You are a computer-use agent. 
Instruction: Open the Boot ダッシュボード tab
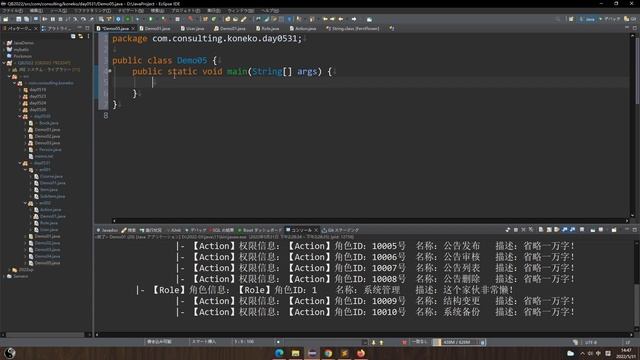coord(260,230)
